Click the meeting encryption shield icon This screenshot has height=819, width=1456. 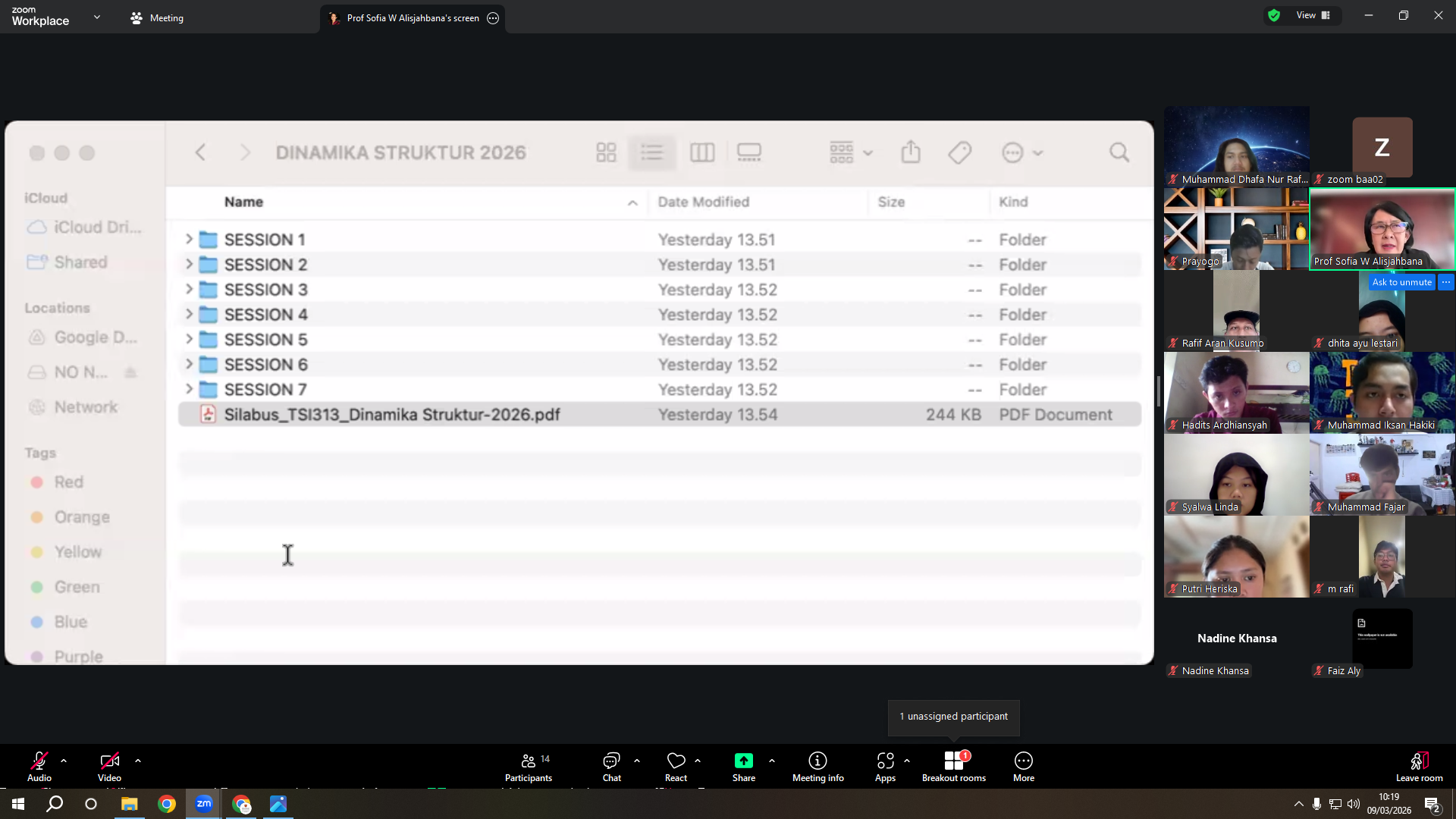coord(1274,15)
